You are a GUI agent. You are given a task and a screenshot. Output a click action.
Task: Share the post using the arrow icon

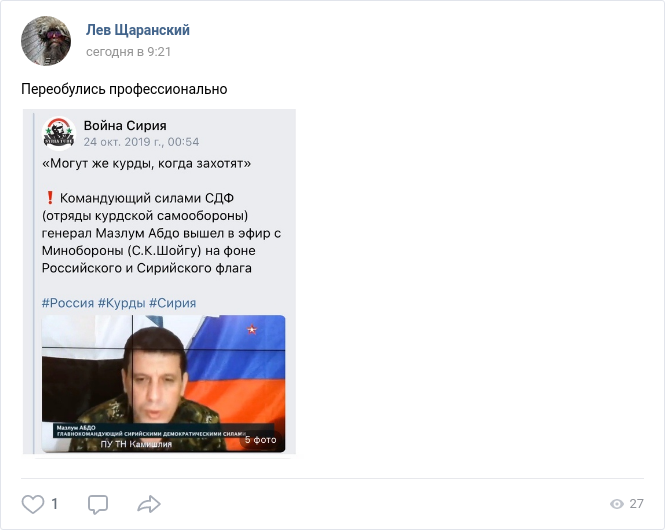[x=149, y=504]
